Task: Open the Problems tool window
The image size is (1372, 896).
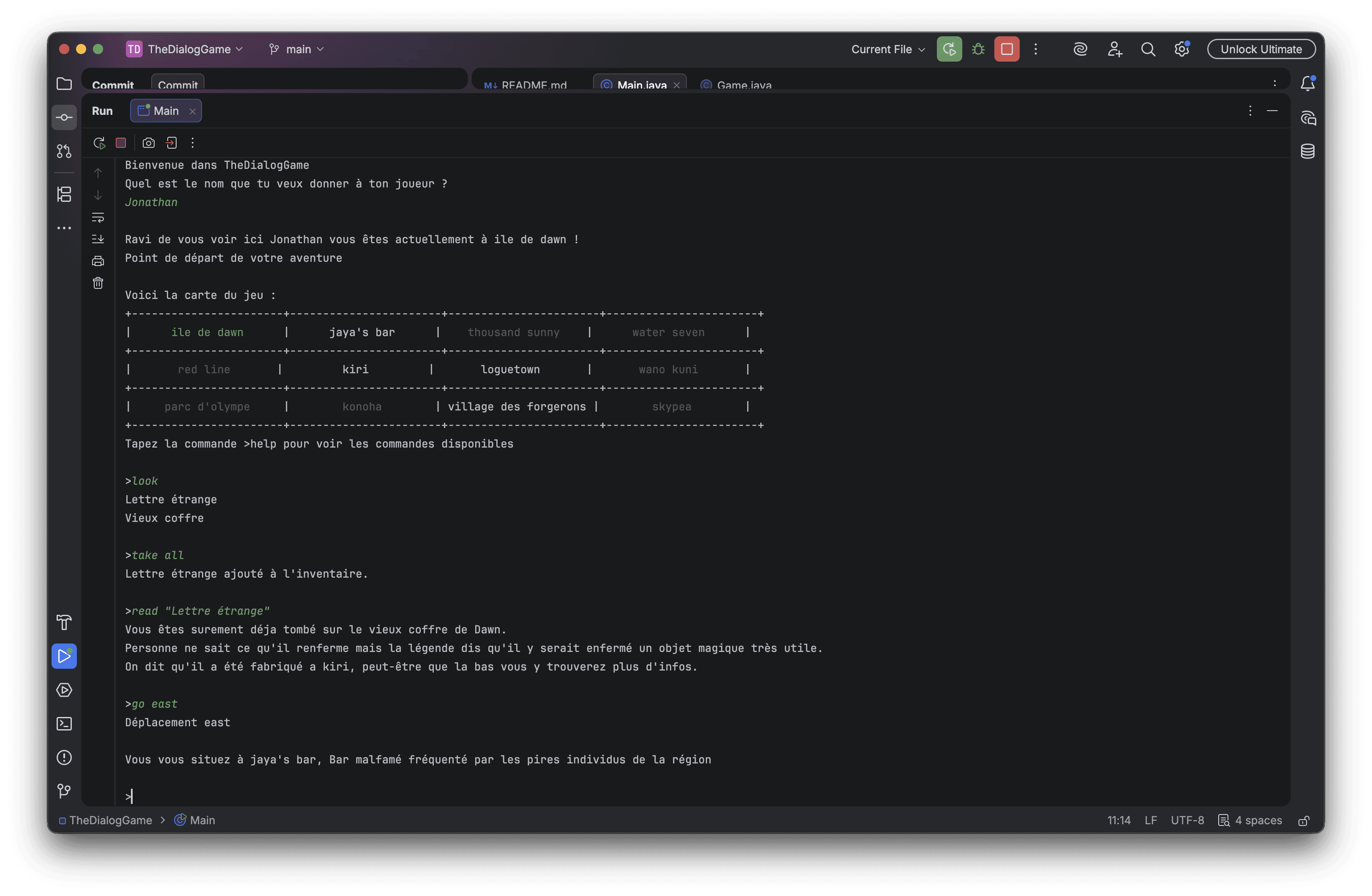Action: click(64, 757)
